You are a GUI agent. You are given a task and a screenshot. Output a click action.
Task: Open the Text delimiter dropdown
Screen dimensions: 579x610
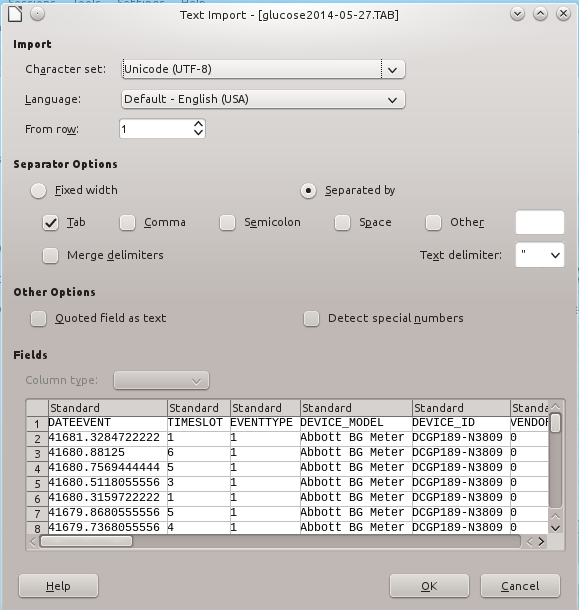pos(540,255)
